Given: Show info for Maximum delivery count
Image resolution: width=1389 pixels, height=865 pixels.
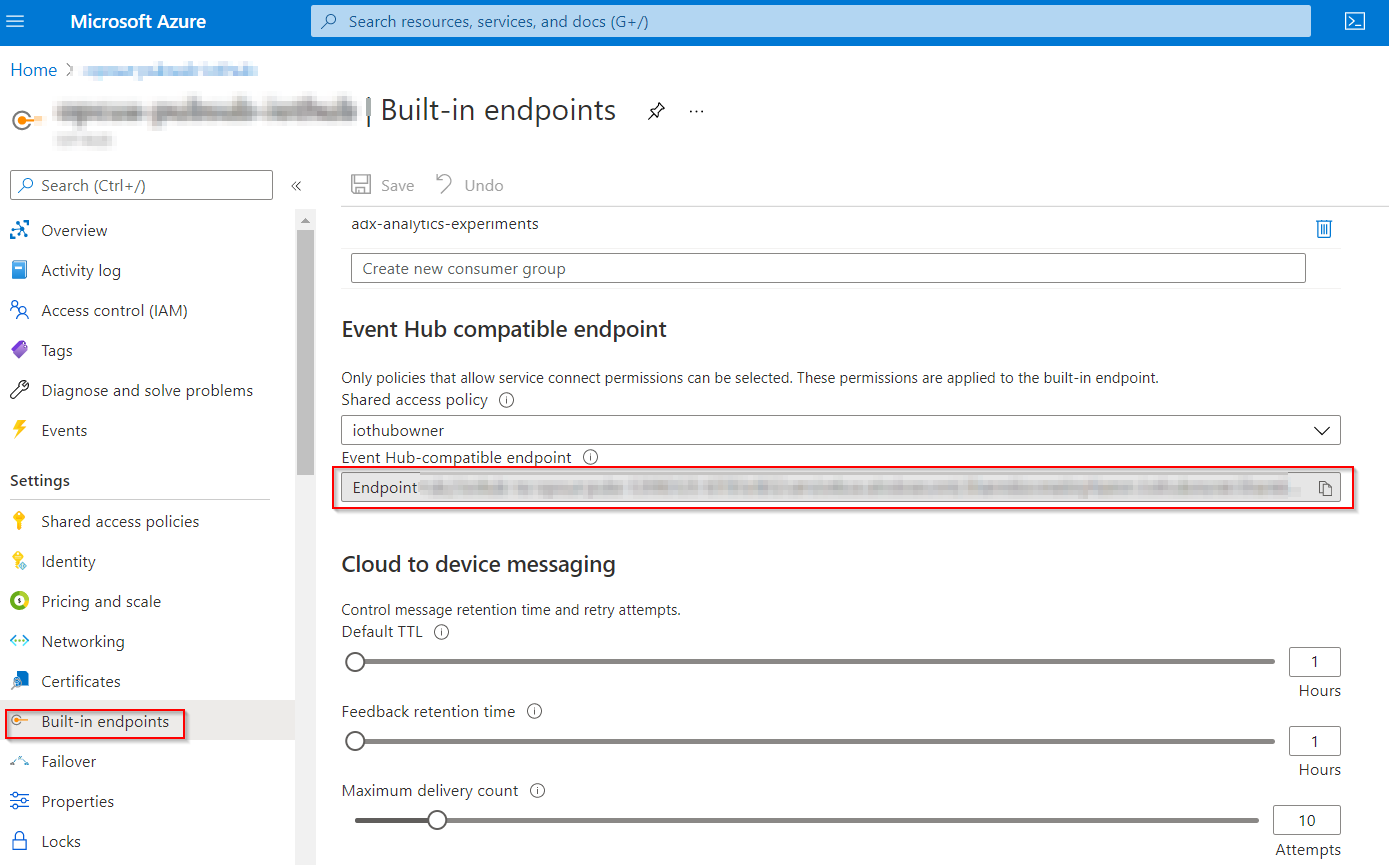Looking at the screenshot, I should [x=537, y=791].
